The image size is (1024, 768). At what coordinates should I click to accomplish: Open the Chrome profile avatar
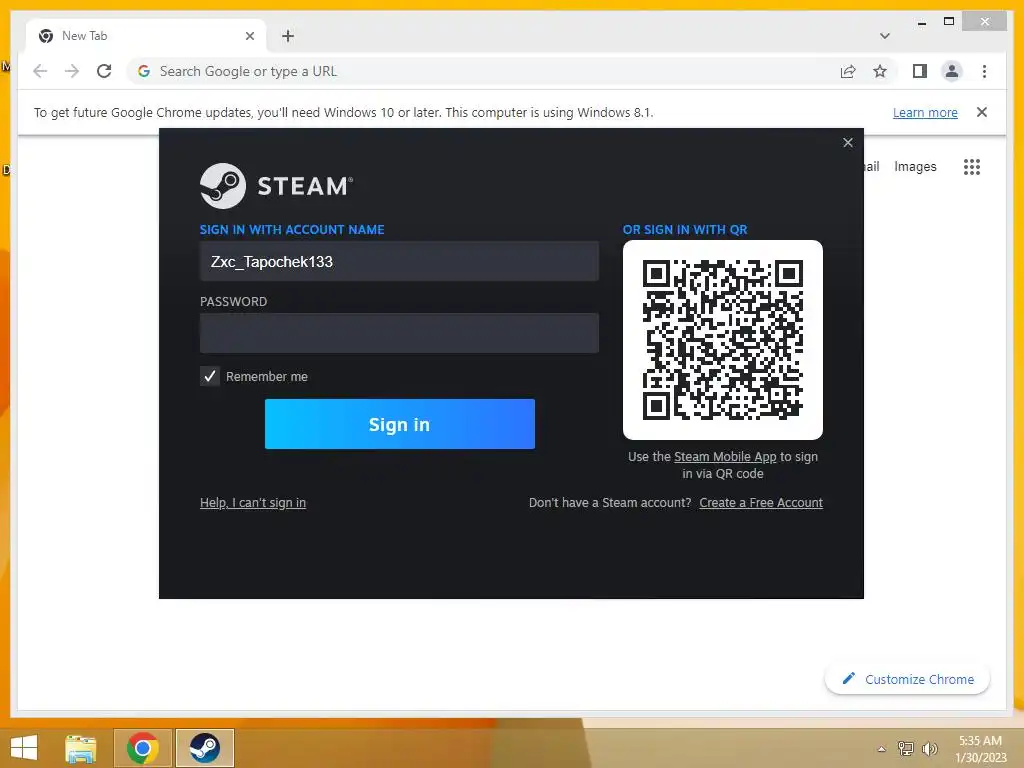(952, 71)
